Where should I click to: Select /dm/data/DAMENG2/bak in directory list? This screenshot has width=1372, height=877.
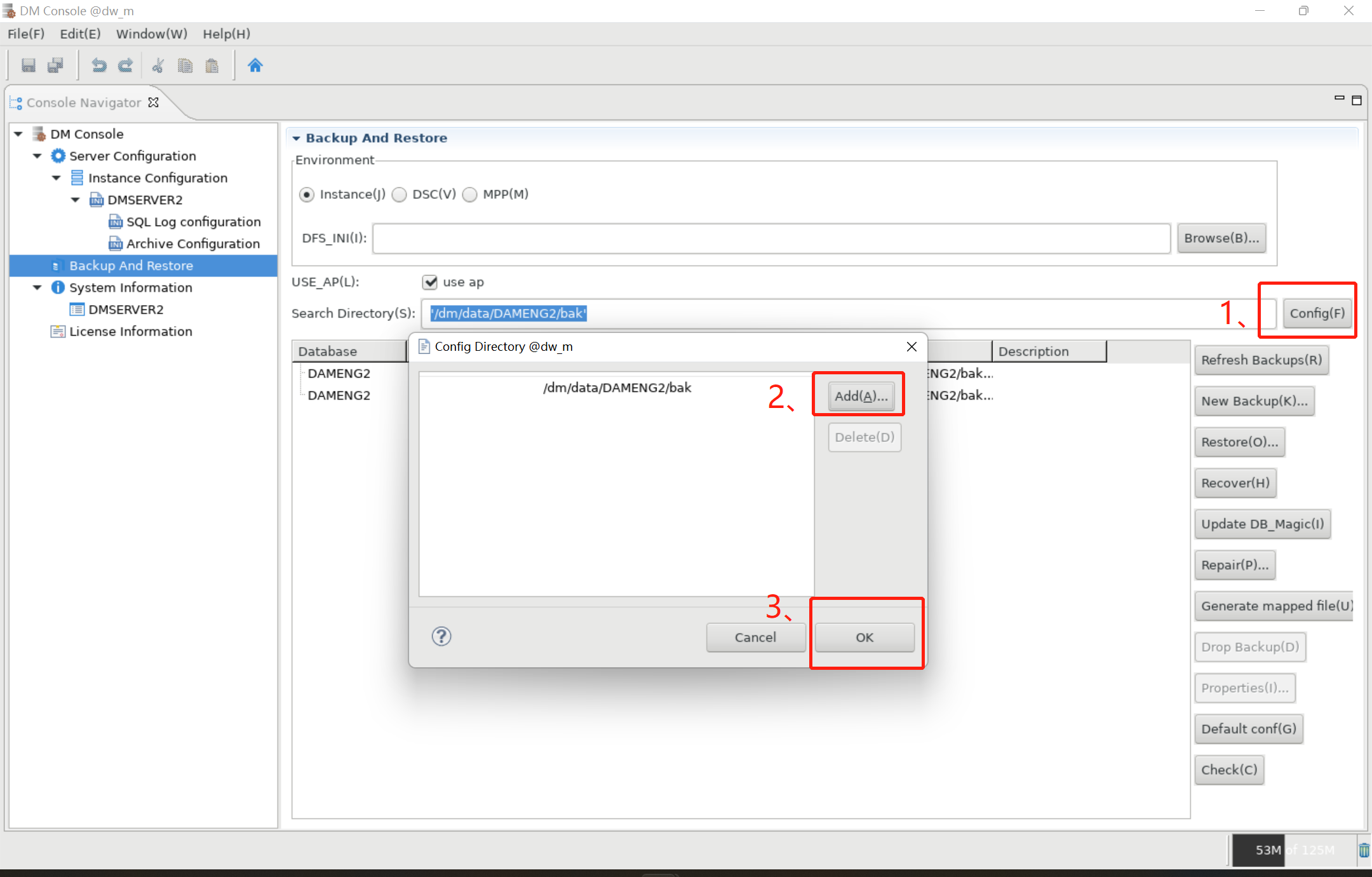click(x=617, y=388)
